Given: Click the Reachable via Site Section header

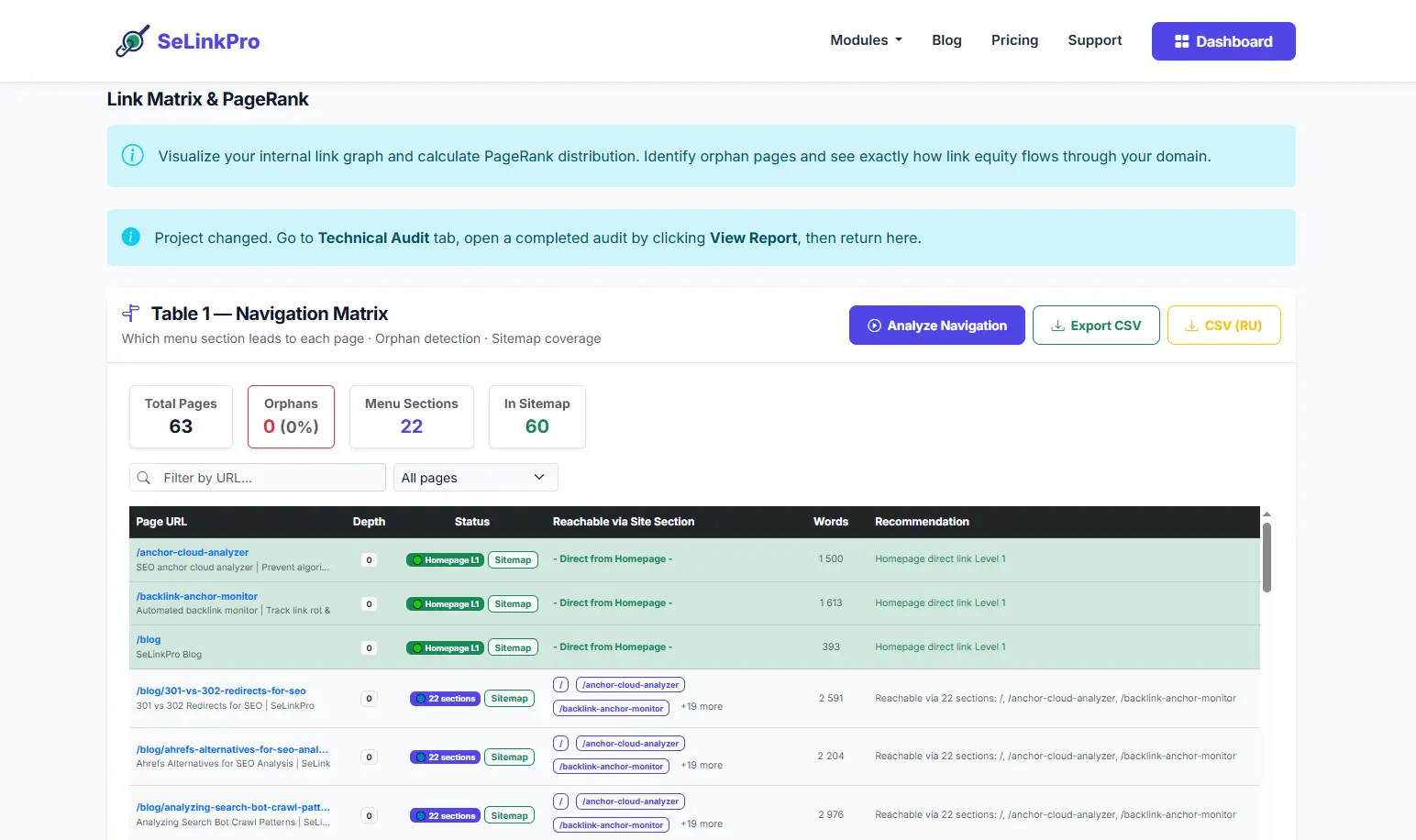Looking at the screenshot, I should point(624,522).
